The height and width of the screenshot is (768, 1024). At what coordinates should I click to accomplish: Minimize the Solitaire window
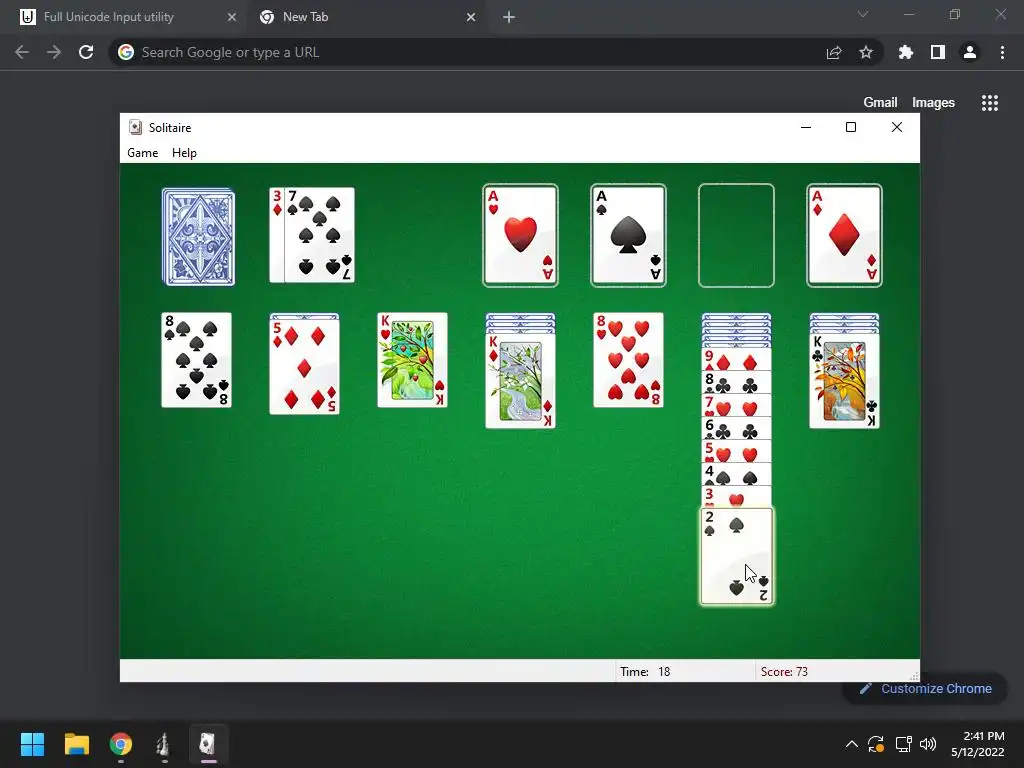[x=806, y=127]
